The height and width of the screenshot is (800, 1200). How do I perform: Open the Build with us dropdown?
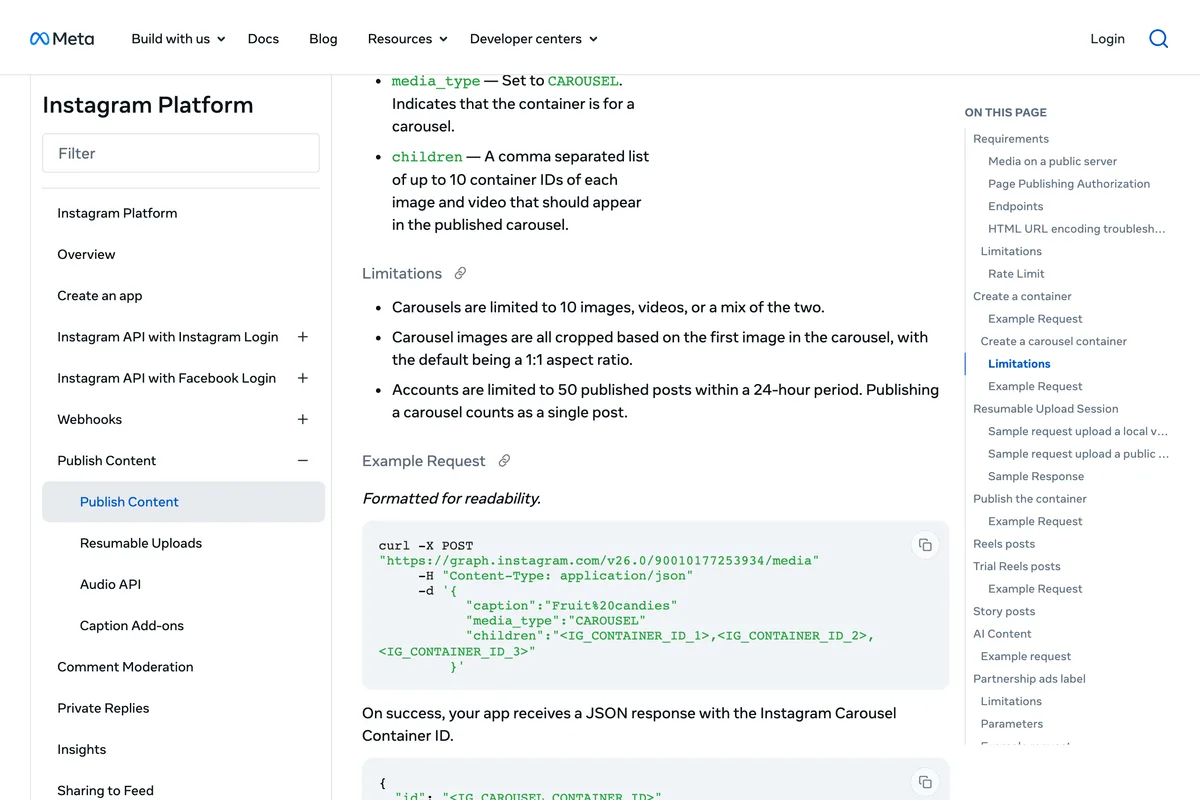(179, 39)
